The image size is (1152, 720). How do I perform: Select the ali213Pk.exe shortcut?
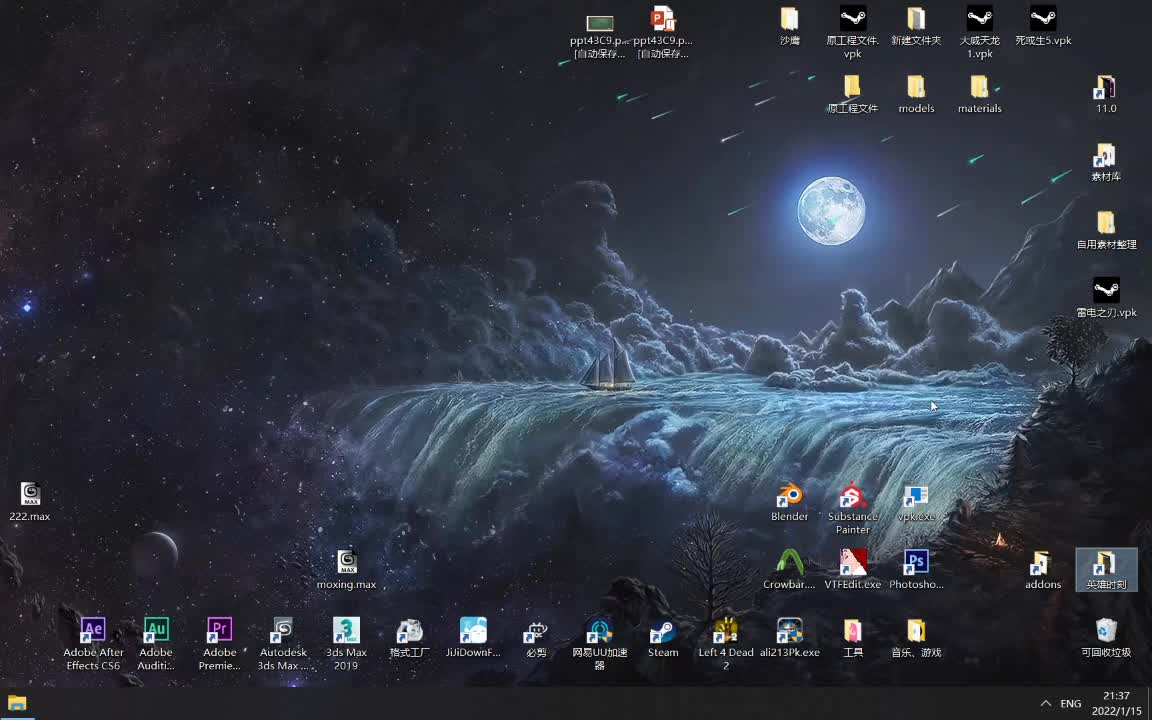(x=790, y=637)
